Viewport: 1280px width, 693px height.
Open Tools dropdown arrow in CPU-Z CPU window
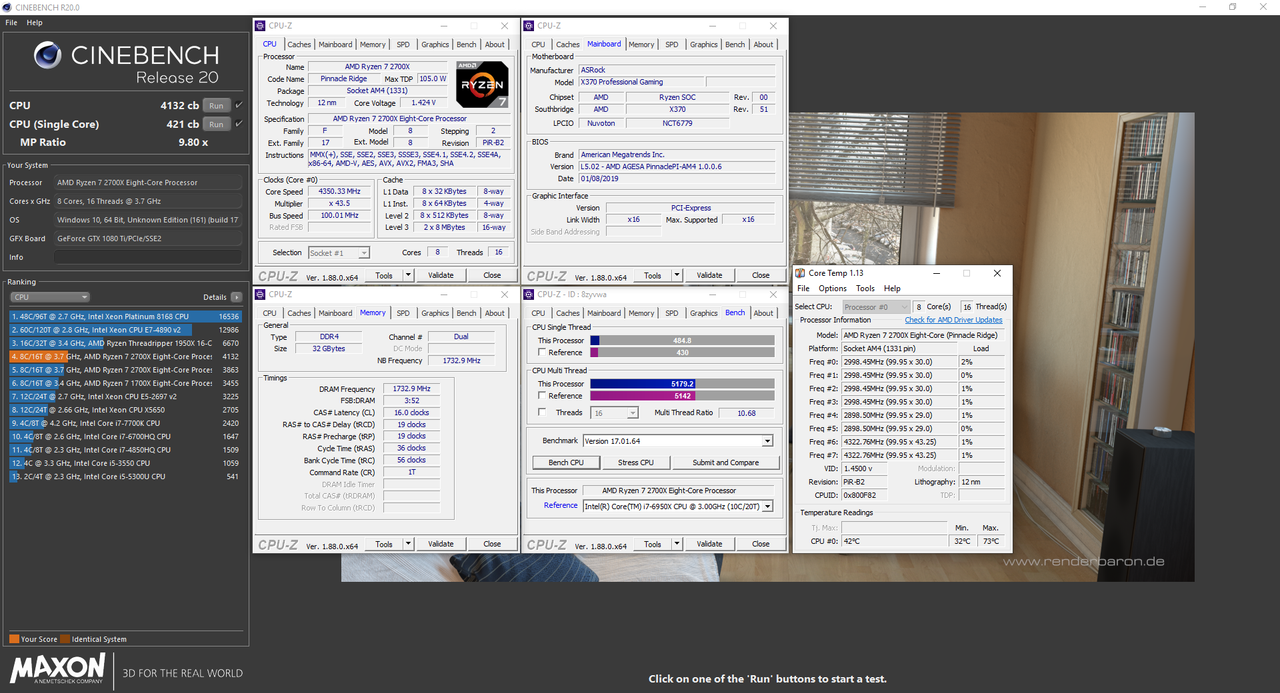click(x=407, y=275)
